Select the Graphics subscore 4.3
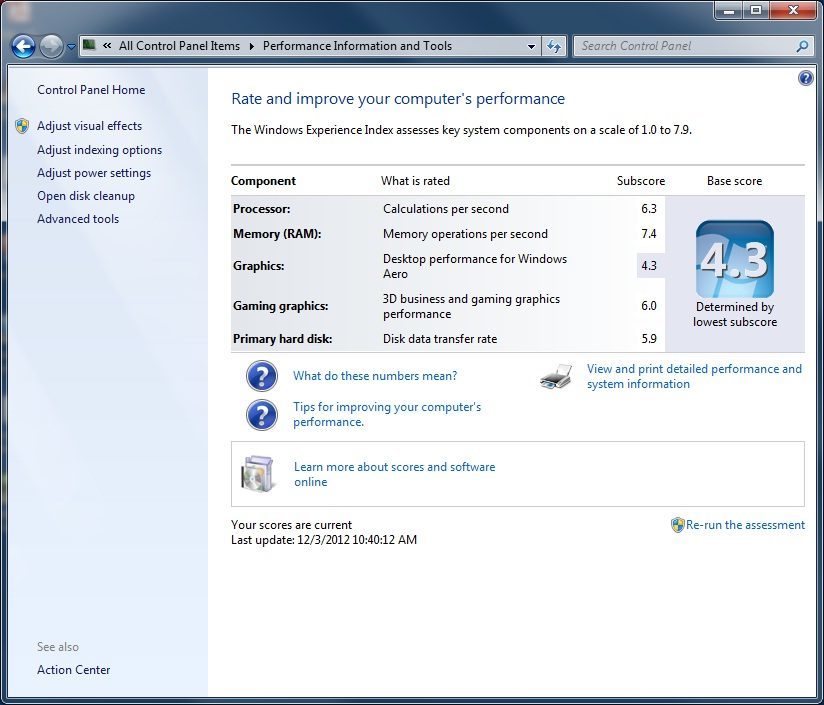824x705 pixels. (649, 266)
